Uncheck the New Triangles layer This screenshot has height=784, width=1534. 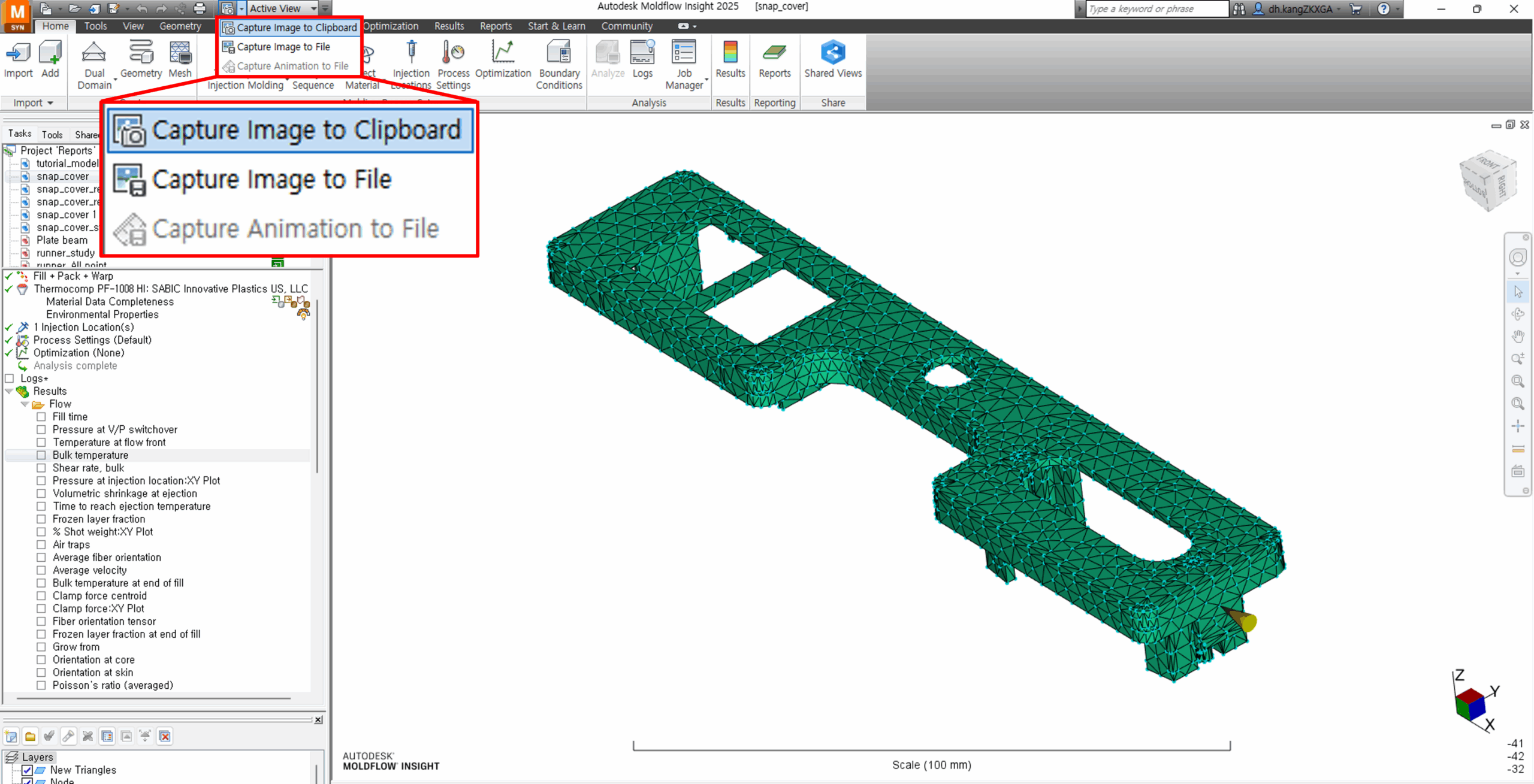pos(27,770)
